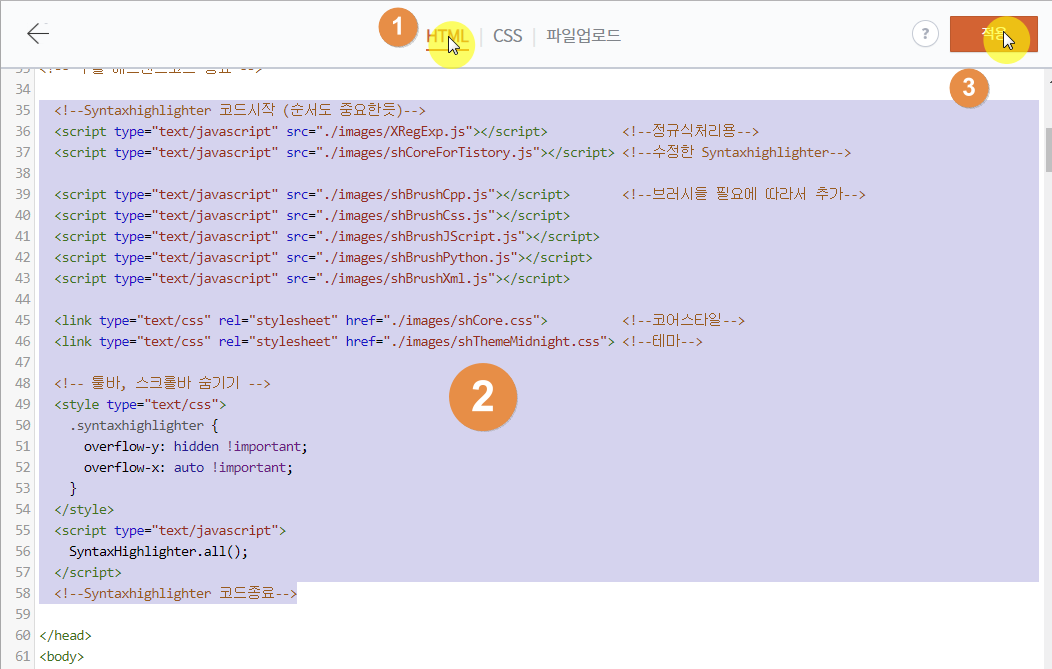Click the vertical scrollbar thumb of the editor
The image size is (1052, 669).
pos(1048,150)
